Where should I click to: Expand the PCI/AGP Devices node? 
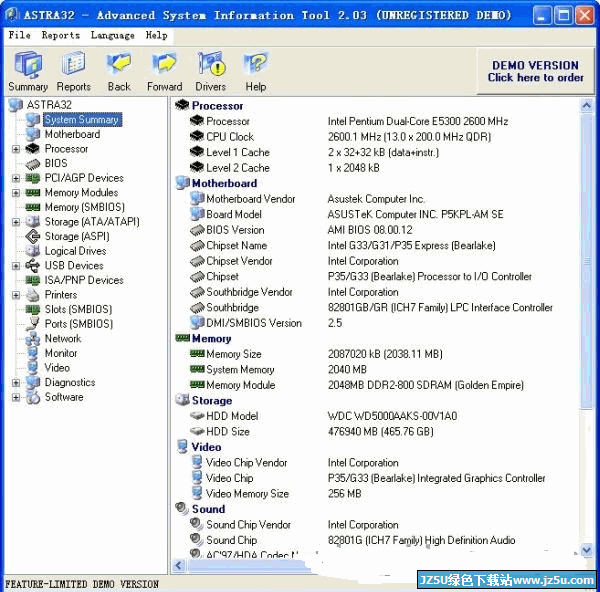16,178
